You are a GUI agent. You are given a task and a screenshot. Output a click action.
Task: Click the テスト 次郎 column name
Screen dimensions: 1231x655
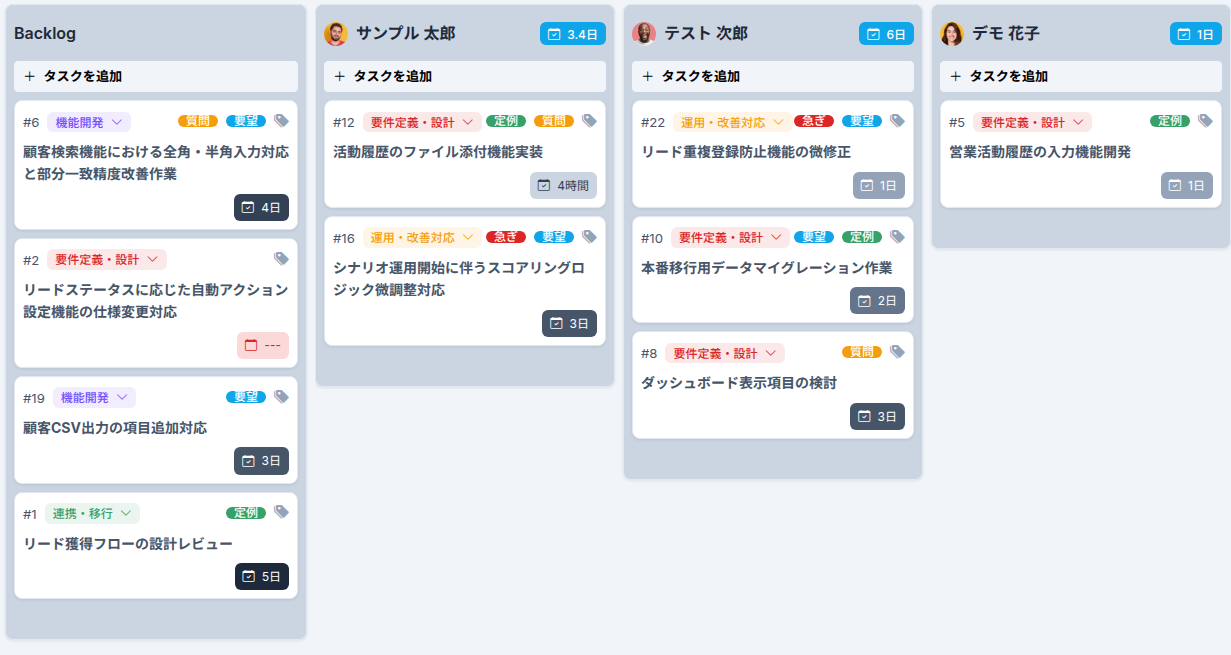(706, 34)
